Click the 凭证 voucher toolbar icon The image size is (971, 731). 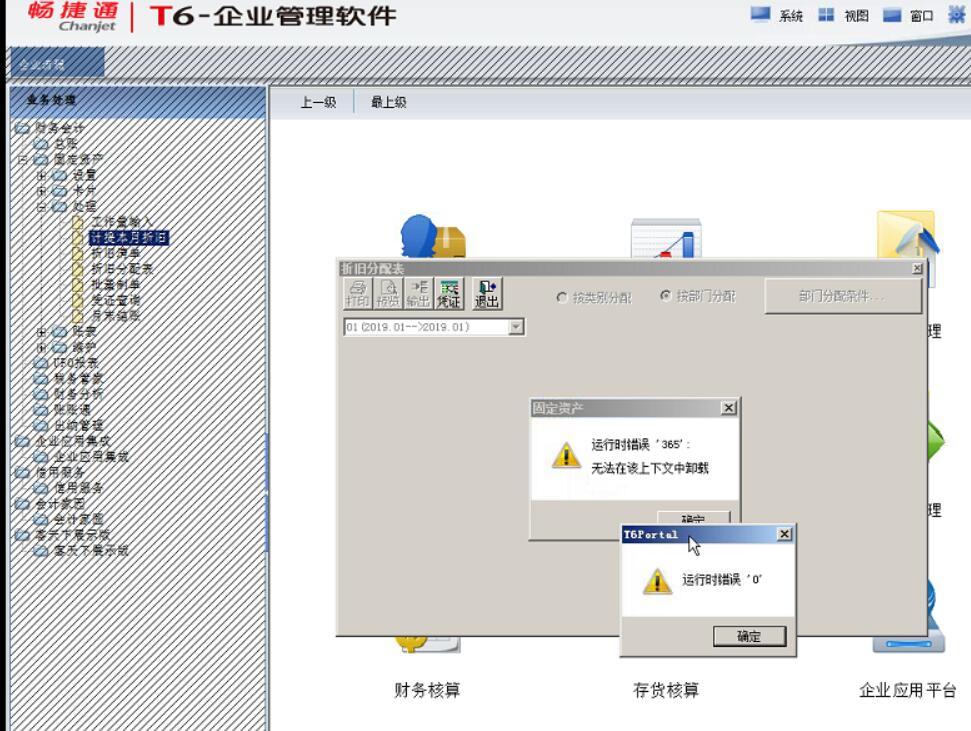click(x=449, y=294)
